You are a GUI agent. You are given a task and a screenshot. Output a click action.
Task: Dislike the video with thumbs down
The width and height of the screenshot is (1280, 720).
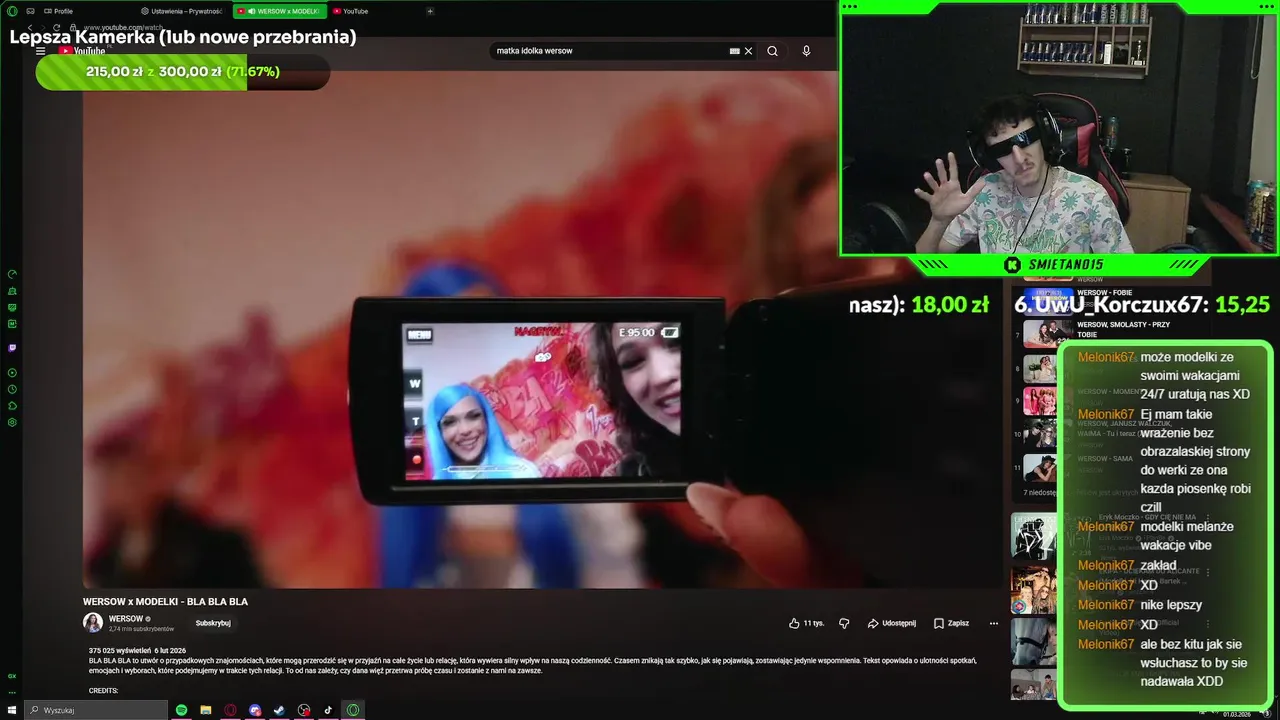click(x=844, y=623)
